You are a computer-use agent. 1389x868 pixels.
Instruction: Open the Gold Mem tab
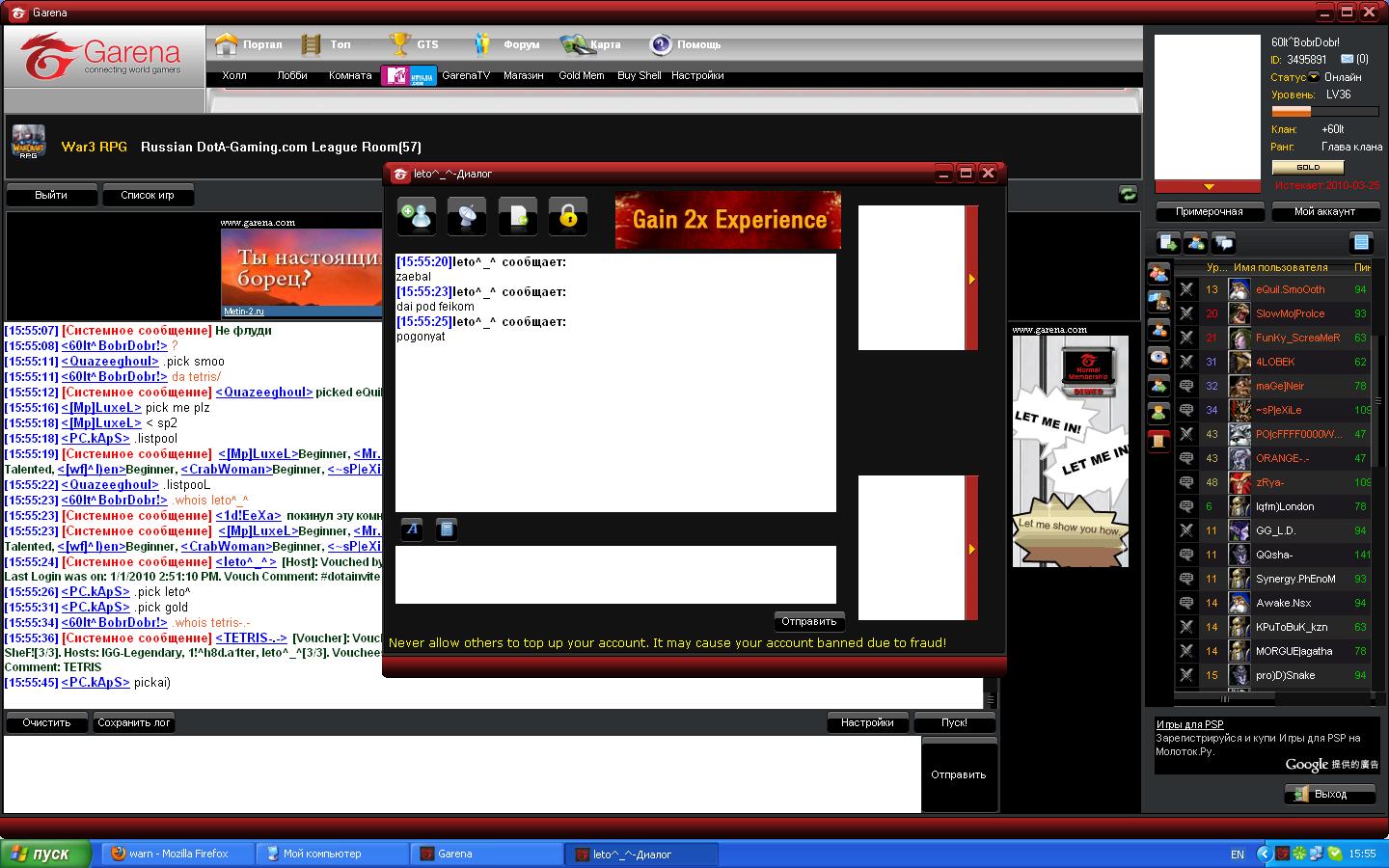pos(582,75)
